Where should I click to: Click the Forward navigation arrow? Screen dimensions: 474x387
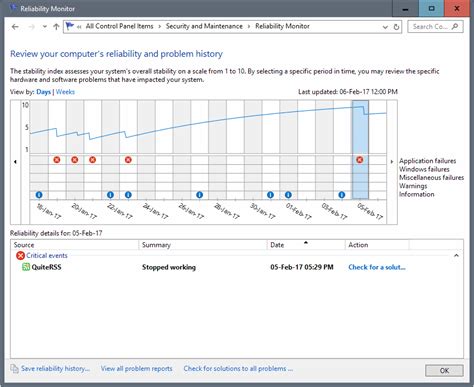pos(31,27)
